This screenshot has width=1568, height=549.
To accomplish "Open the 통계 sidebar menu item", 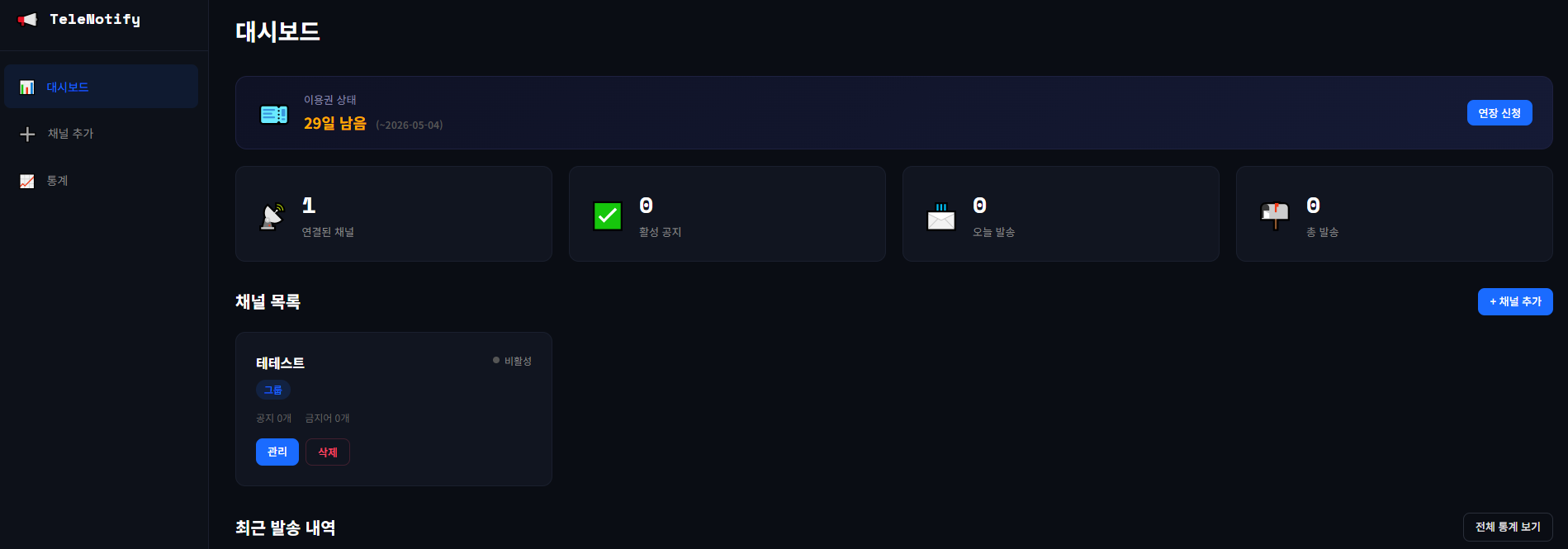I will pos(57,181).
